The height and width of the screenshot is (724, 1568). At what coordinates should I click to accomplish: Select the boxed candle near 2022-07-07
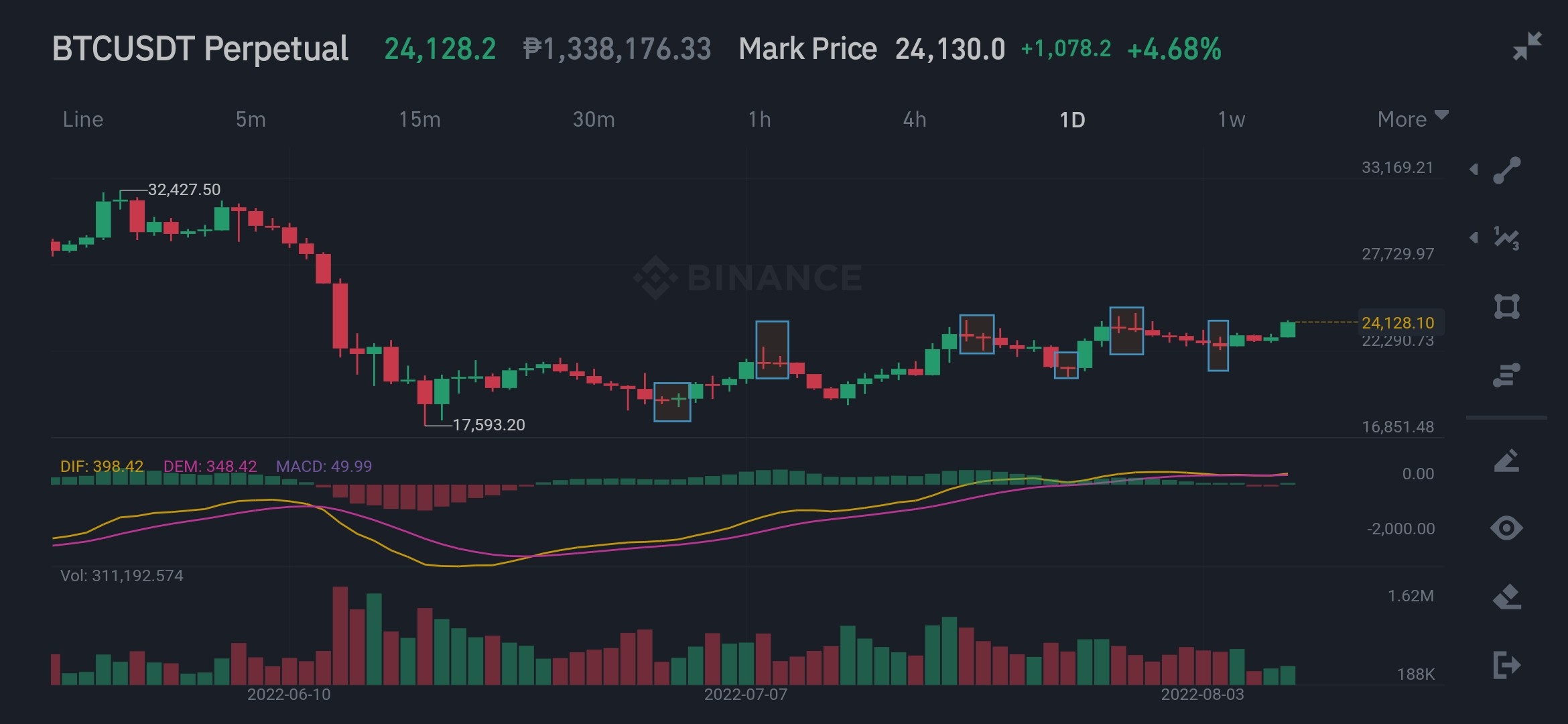(772, 350)
